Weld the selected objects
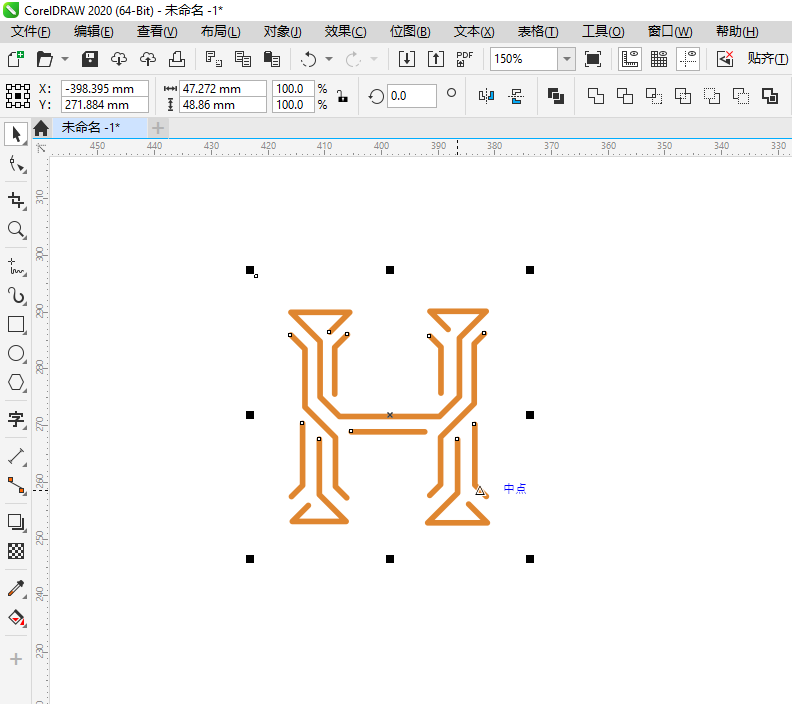Screen dimensions: 792x704 (596, 96)
